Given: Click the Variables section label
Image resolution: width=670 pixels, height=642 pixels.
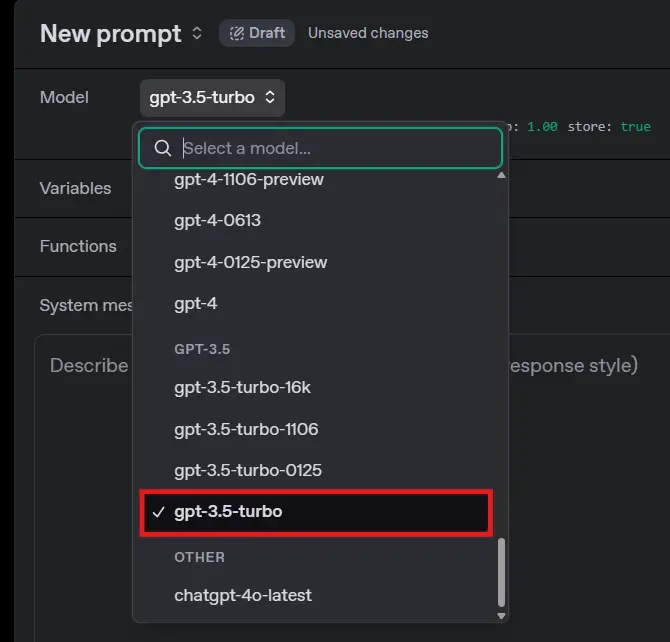Looking at the screenshot, I should point(75,188).
